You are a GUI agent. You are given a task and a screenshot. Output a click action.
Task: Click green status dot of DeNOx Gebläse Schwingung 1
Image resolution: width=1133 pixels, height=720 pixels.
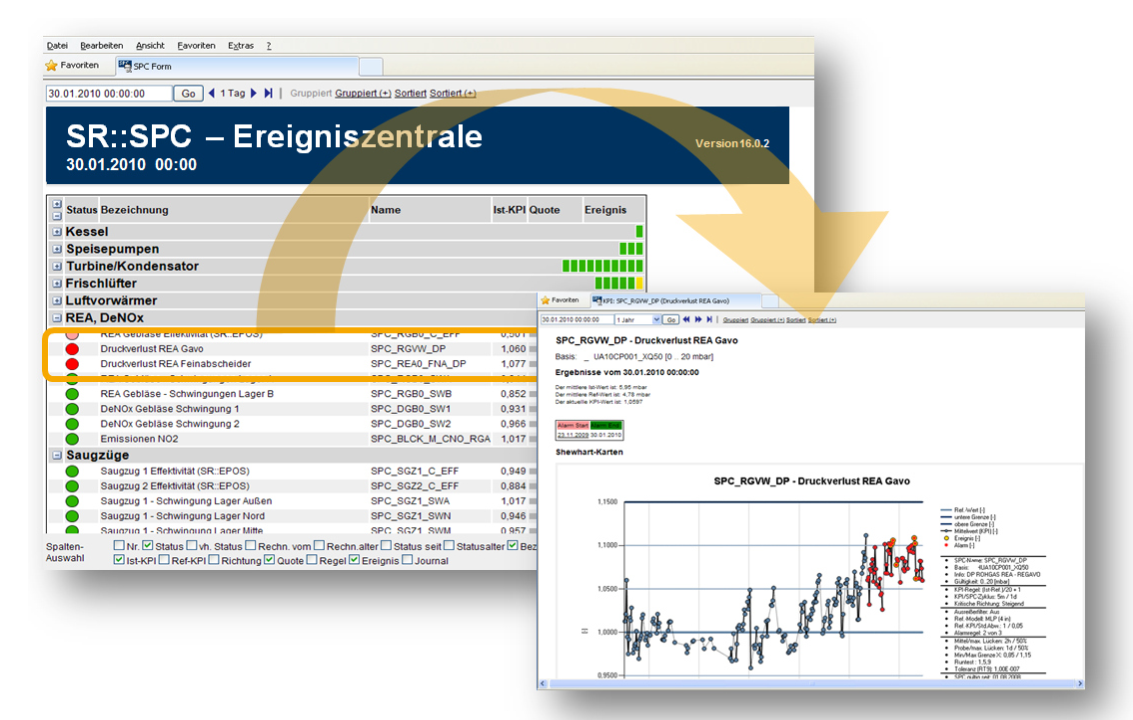click(72, 409)
